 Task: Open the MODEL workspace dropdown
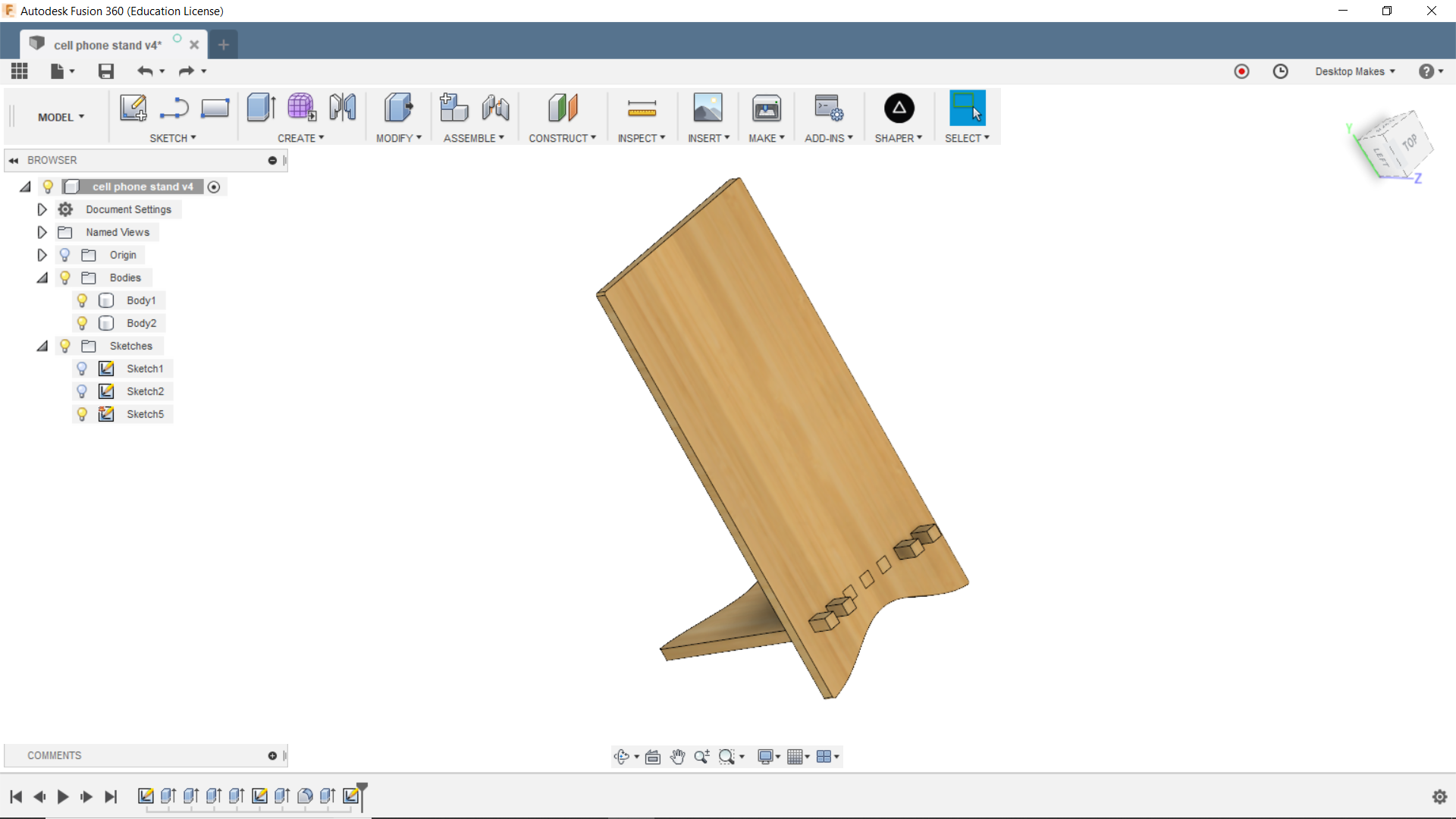[x=61, y=117]
